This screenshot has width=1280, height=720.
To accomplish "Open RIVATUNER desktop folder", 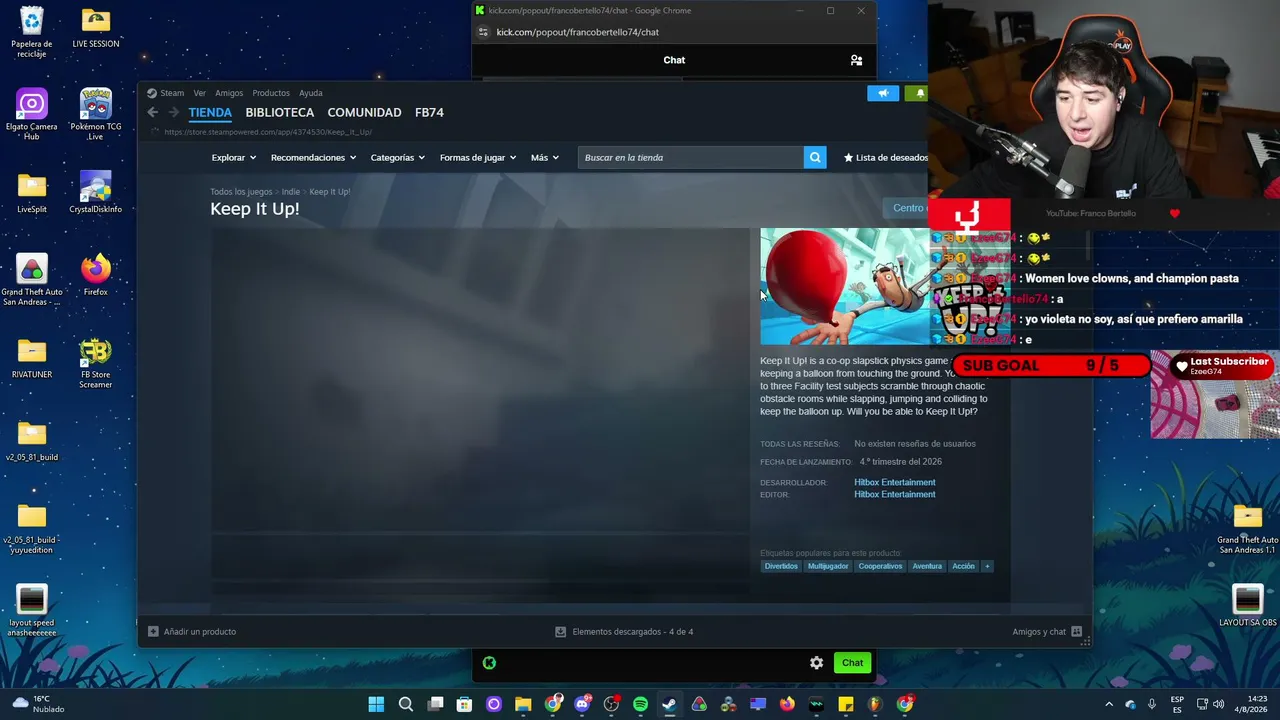I will coord(32,358).
